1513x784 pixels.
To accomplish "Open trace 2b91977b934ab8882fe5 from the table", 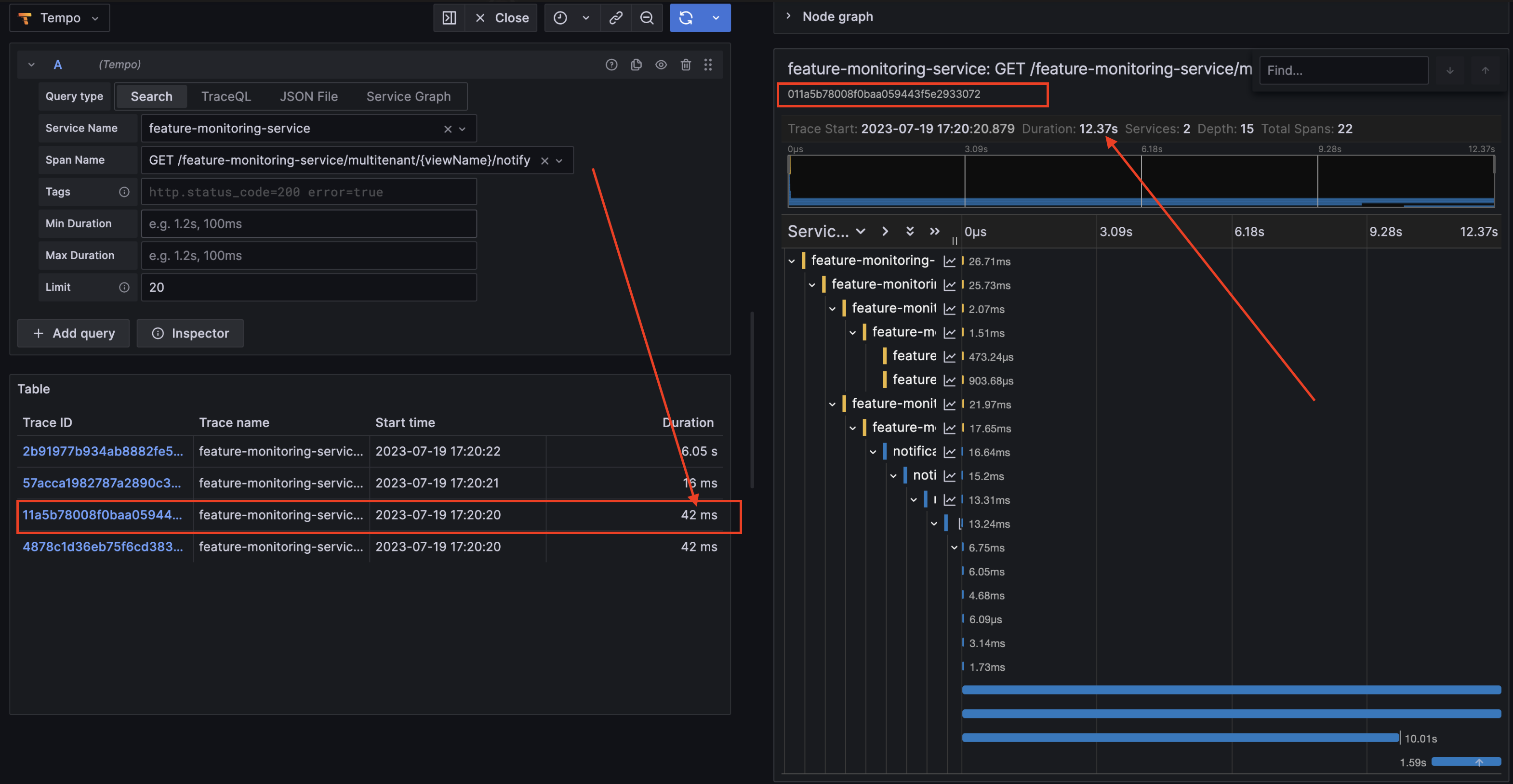I will coord(103,451).
